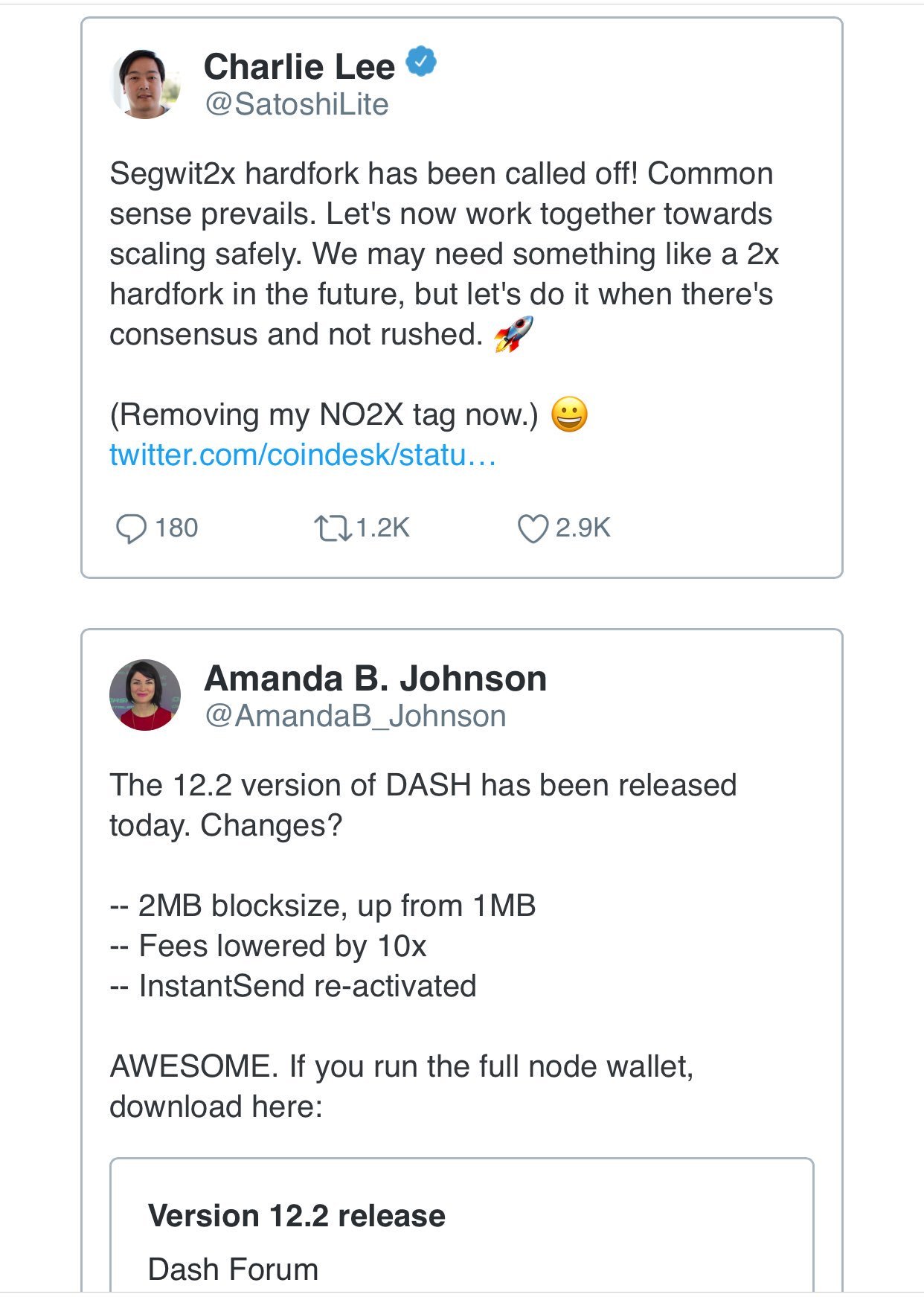Image resolution: width=924 pixels, height=1297 pixels.
Task: Click the 180 replies count
Action: pos(176,528)
